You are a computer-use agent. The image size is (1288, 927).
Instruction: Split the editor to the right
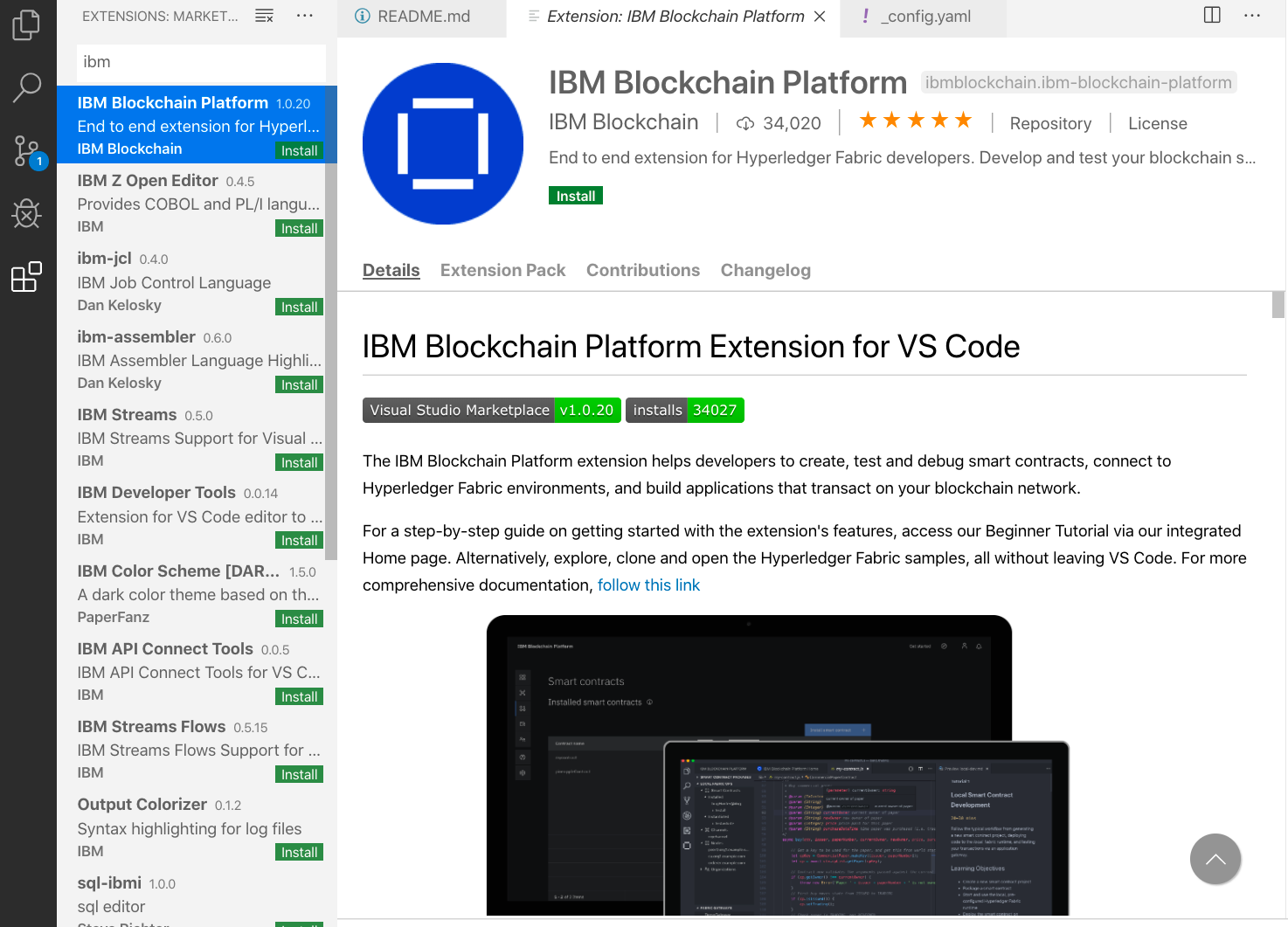point(1212,15)
